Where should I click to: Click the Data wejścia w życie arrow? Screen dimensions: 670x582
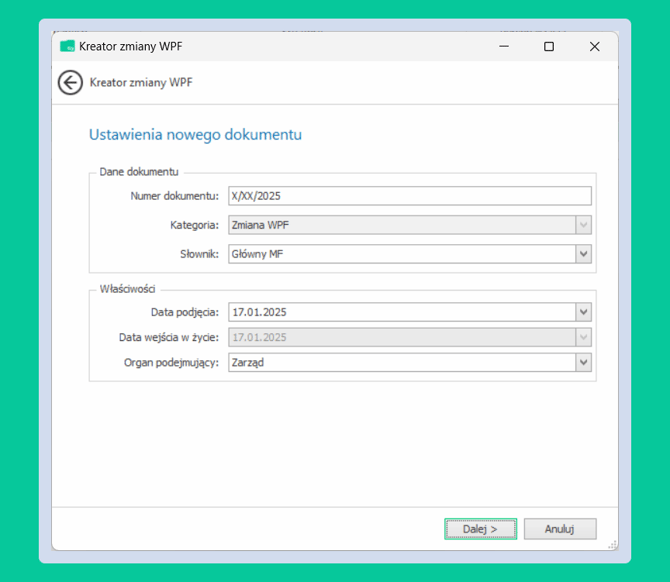click(583, 337)
